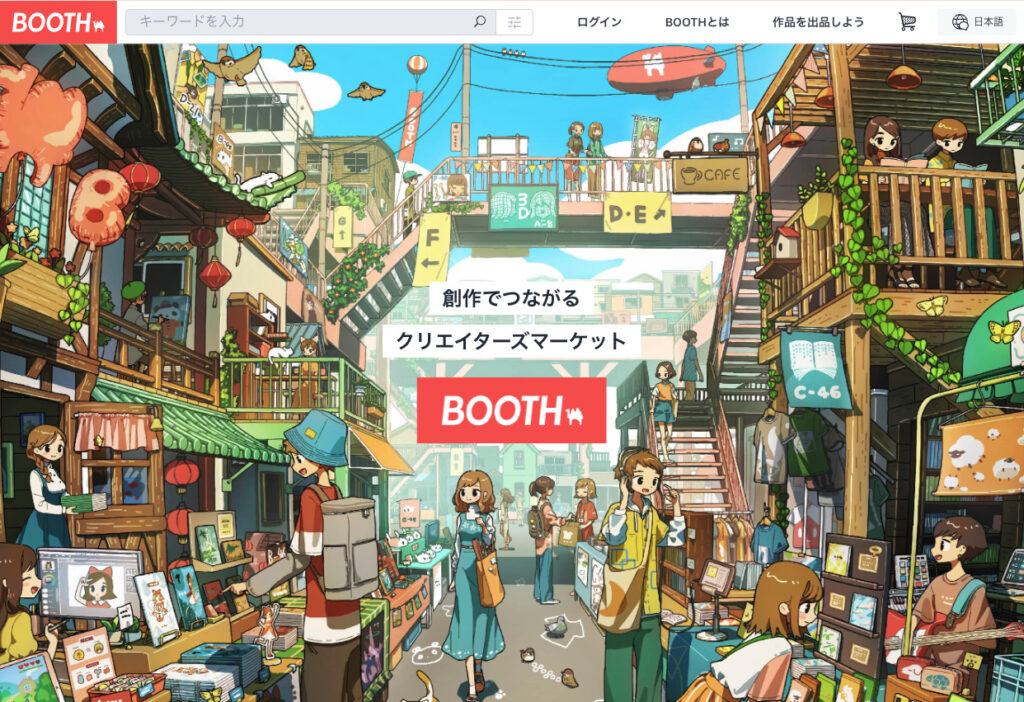Expand the search filter options next to search bar

coord(515,19)
